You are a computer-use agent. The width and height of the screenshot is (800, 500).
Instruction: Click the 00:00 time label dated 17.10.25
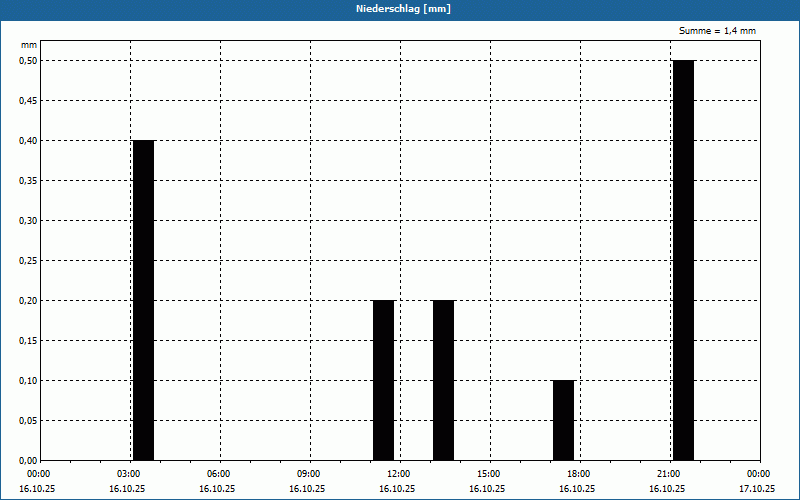(760, 474)
